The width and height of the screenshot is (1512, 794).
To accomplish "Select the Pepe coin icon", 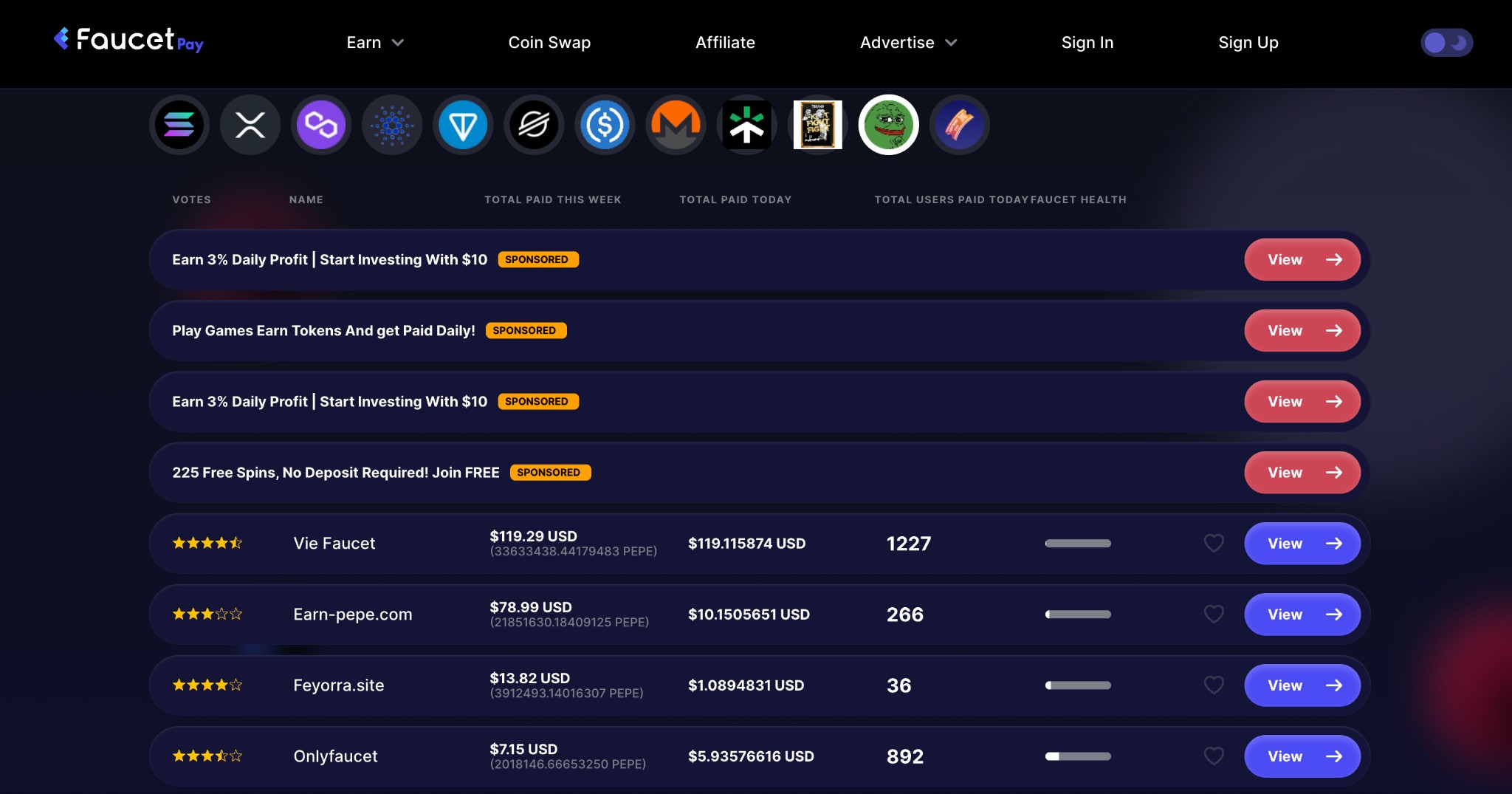I will [888, 125].
